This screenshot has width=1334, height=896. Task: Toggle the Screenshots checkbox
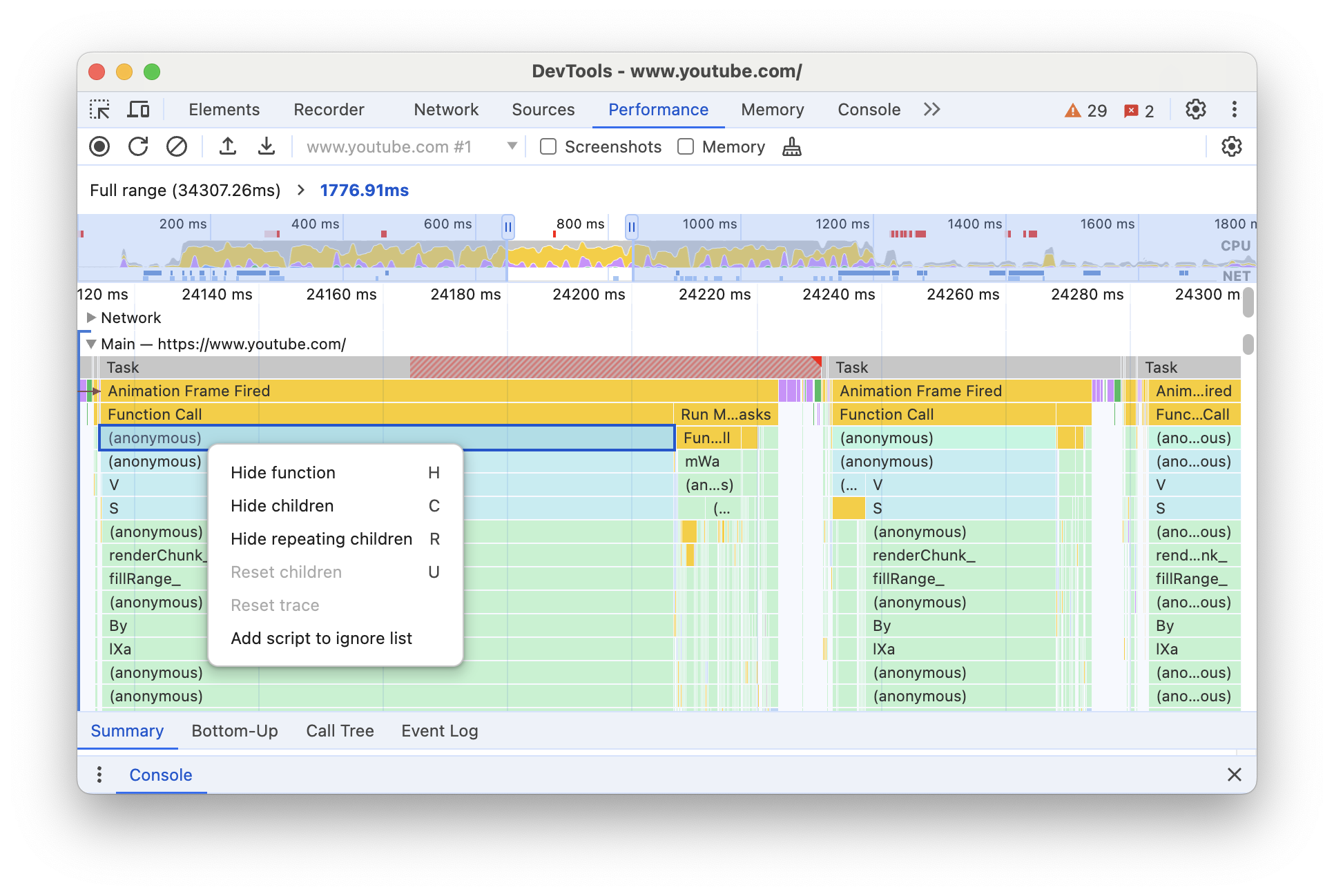pos(547,147)
